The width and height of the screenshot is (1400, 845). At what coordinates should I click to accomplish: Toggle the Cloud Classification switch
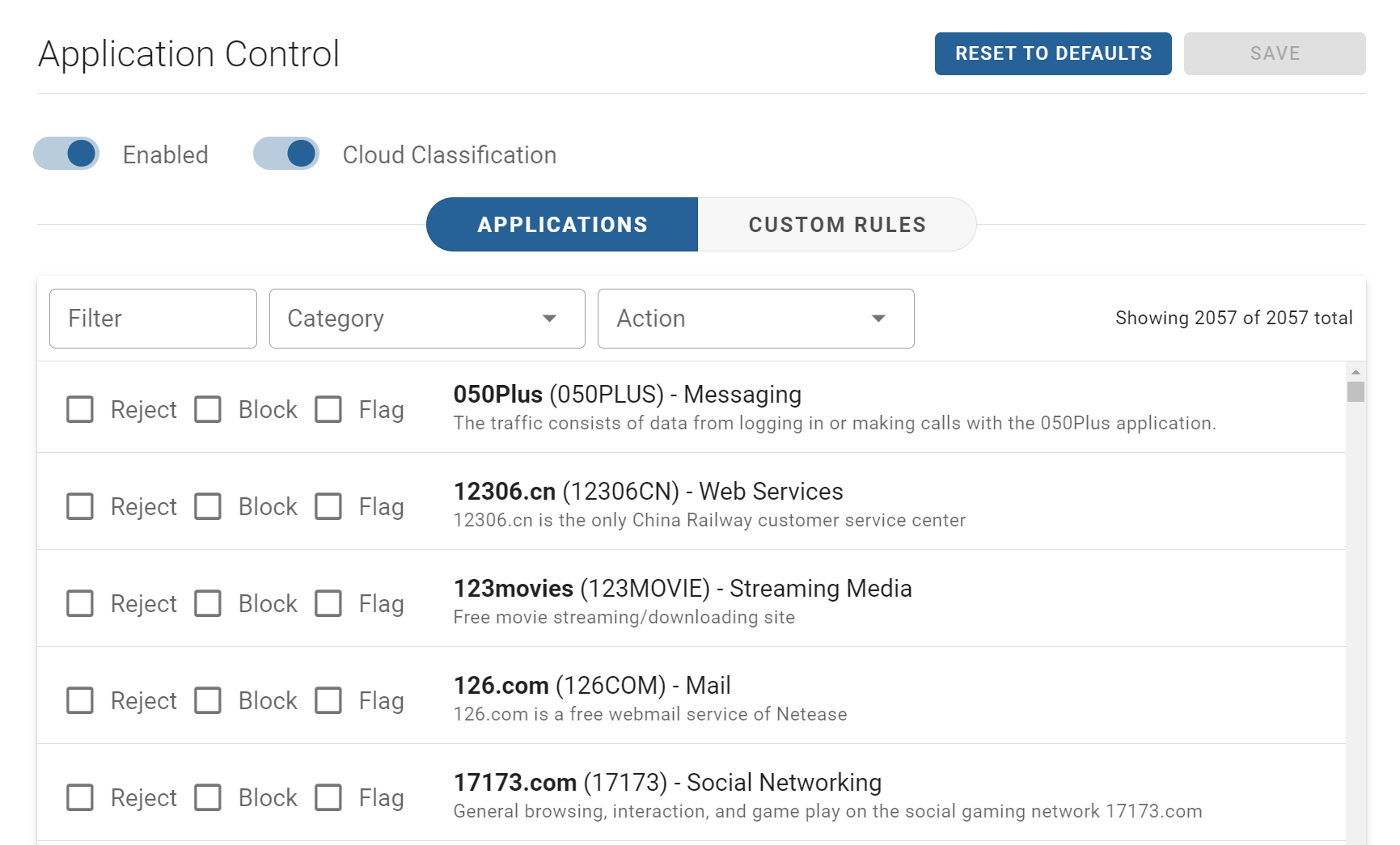[286, 154]
